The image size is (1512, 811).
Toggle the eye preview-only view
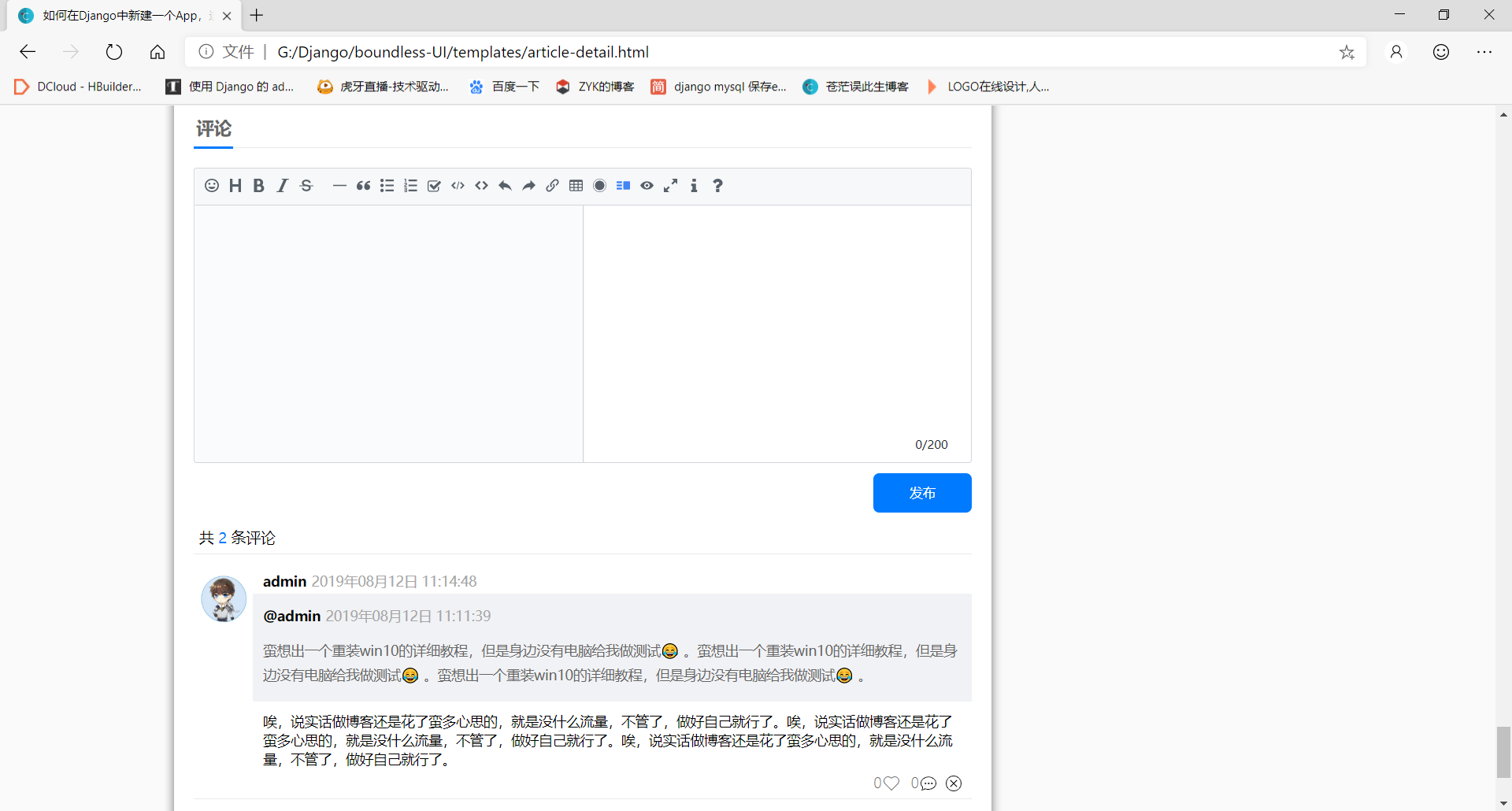[647, 186]
